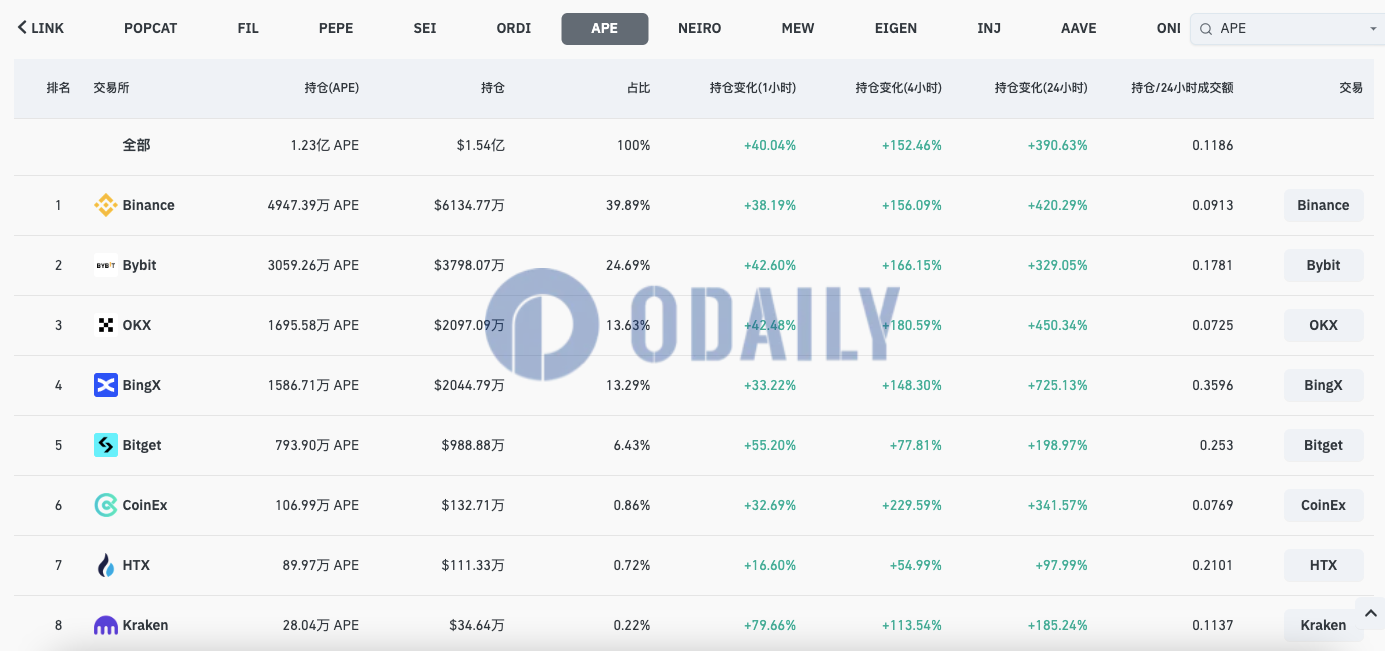Click the OKX trade button
Screen dimensions: 1385x651
coord(1323,325)
